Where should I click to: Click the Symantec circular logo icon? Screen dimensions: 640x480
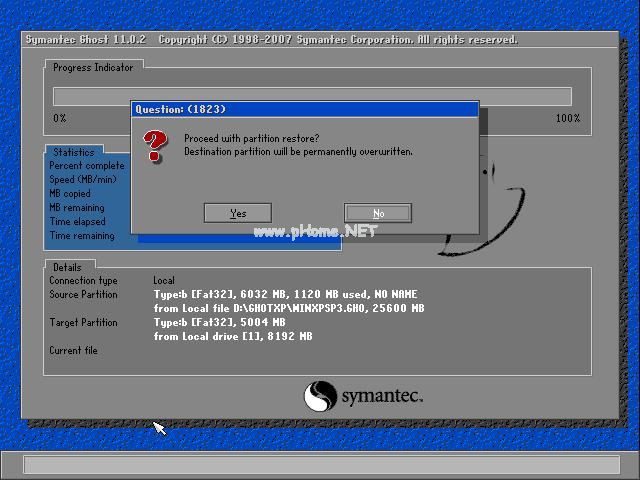(x=321, y=396)
